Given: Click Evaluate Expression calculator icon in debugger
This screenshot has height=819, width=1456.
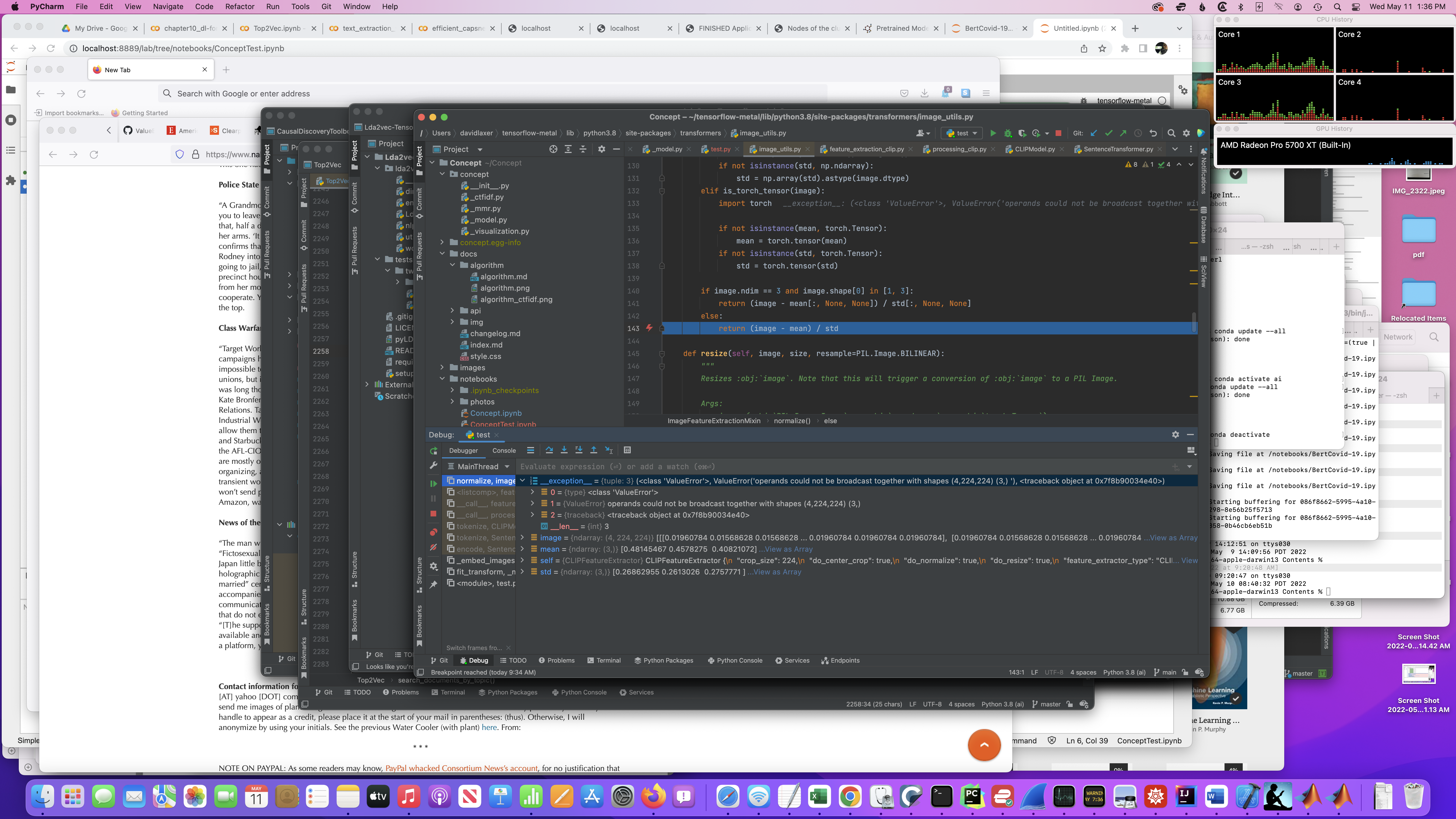Looking at the screenshot, I should [627, 450].
